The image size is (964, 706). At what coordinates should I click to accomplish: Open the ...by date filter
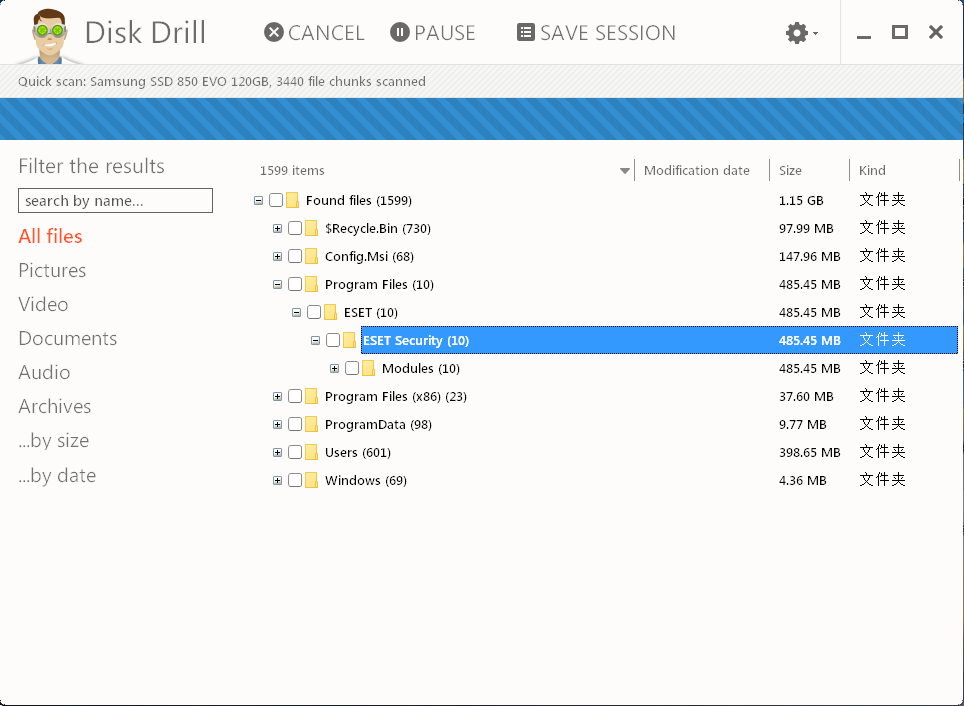coord(57,475)
